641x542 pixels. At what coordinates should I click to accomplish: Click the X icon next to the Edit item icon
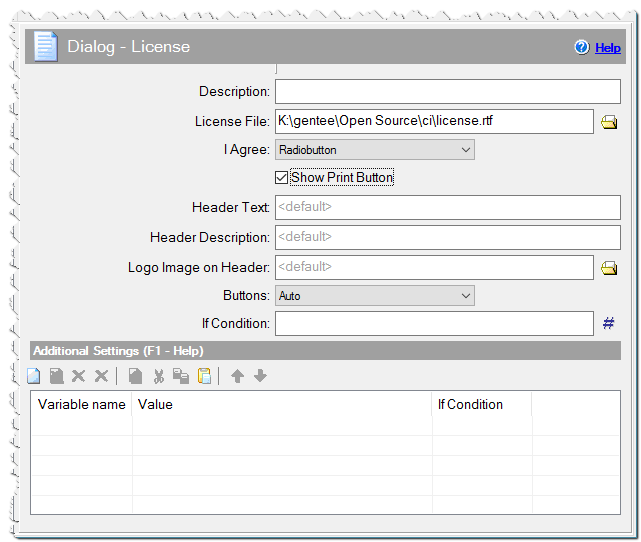(x=78, y=376)
